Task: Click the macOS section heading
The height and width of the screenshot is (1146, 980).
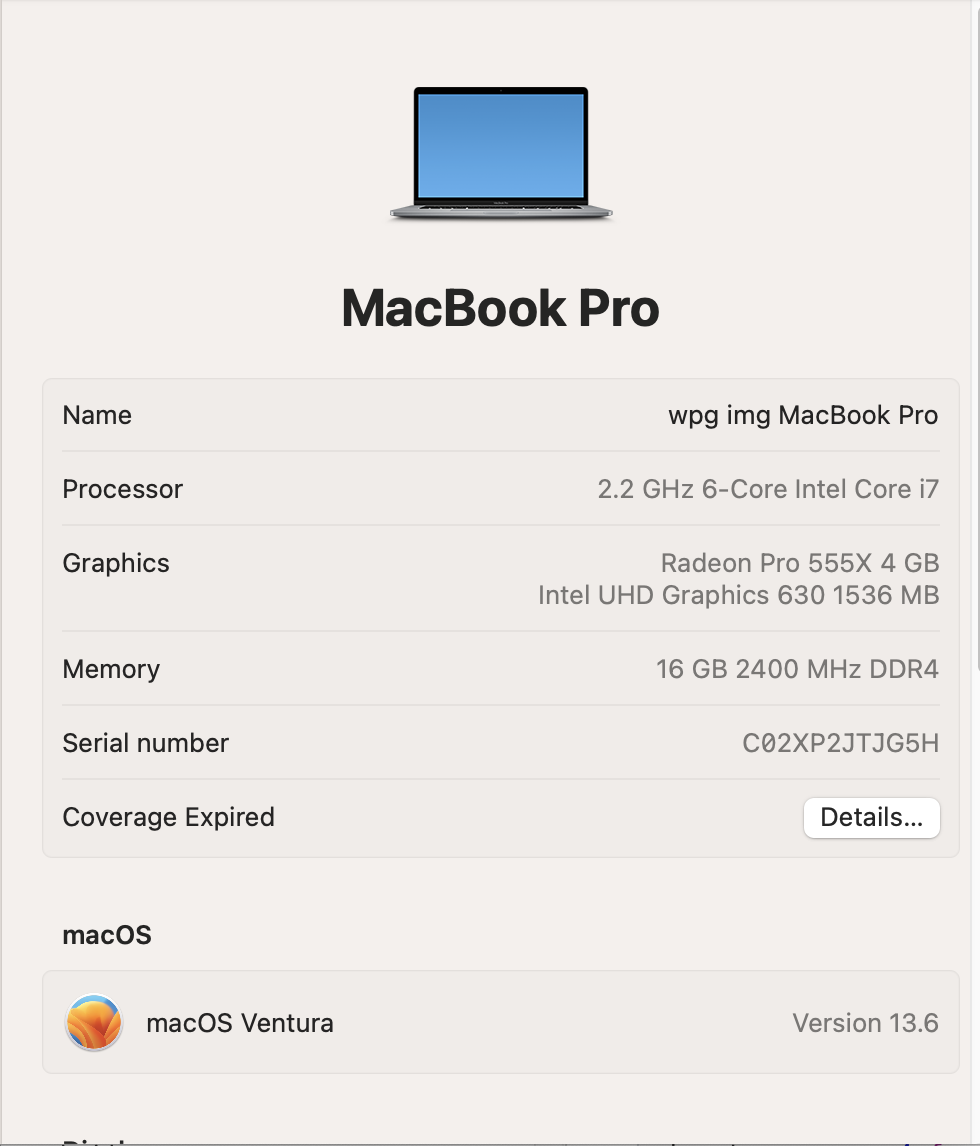Action: coord(107,935)
